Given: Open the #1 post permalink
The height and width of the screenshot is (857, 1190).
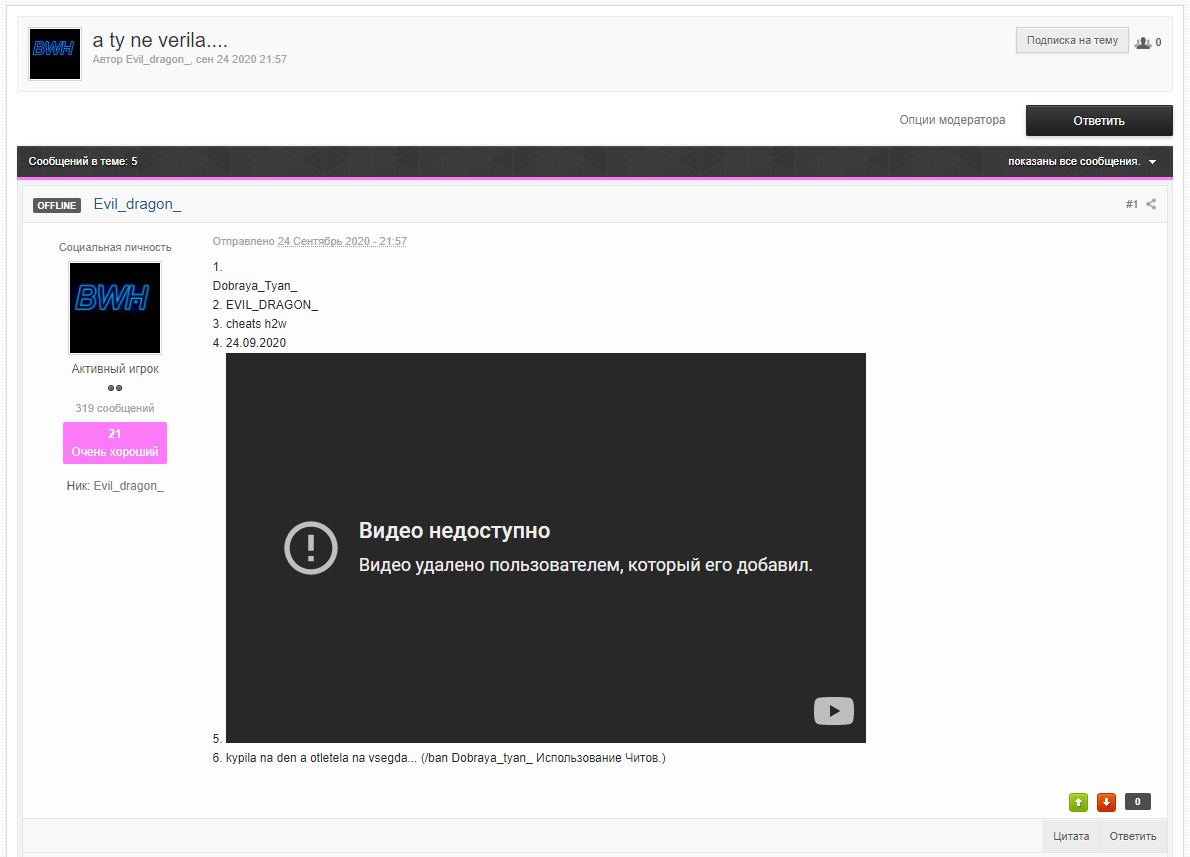Looking at the screenshot, I should click(x=1131, y=204).
